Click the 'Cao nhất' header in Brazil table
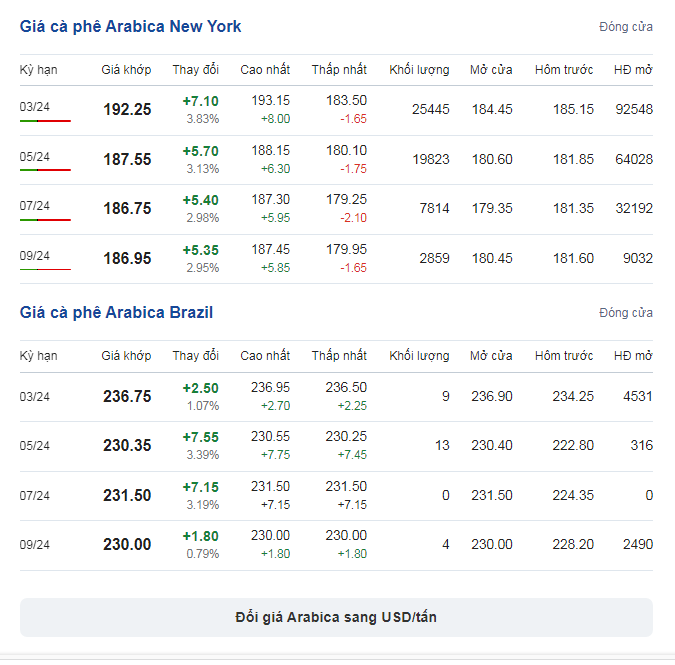The image size is (675, 665). coord(265,356)
